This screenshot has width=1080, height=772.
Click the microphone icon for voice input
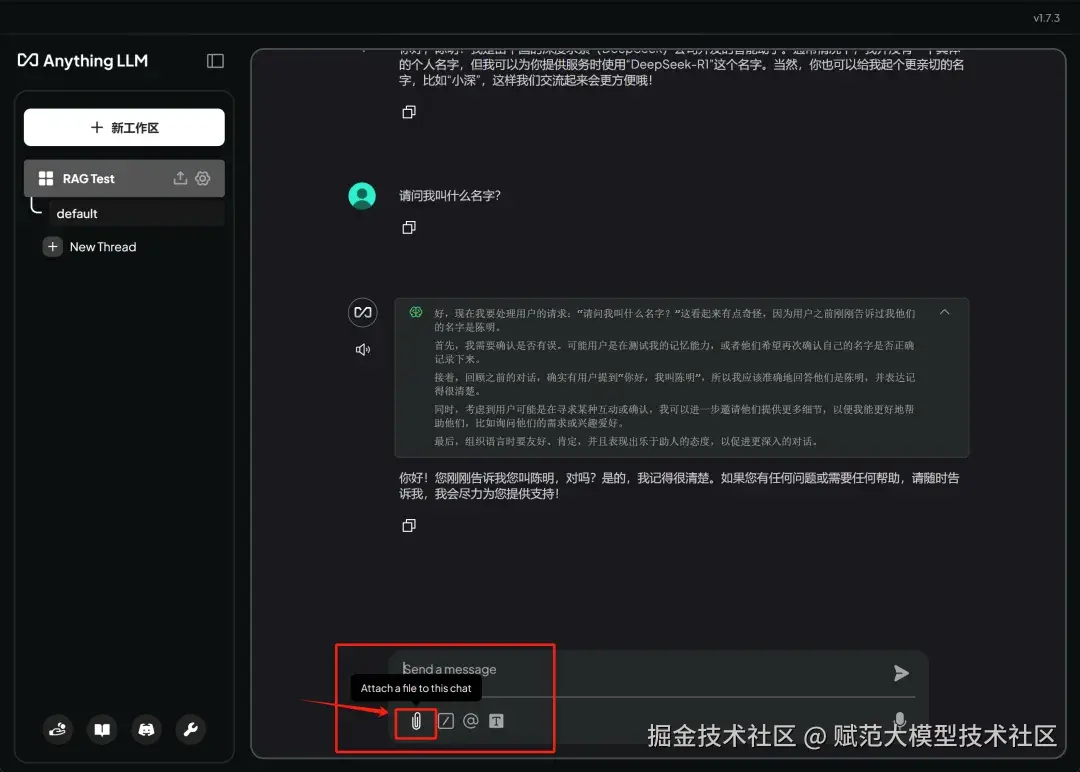click(899, 720)
